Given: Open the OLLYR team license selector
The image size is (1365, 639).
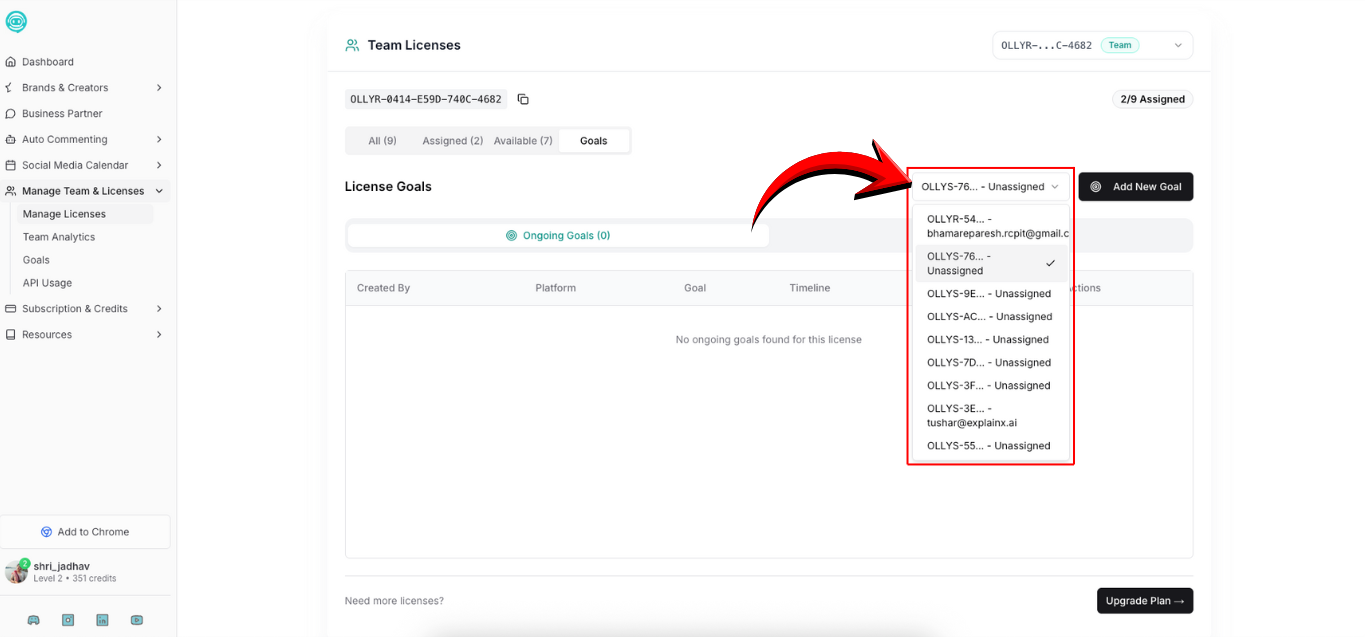Looking at the screenshot, I should (1092, 45).
